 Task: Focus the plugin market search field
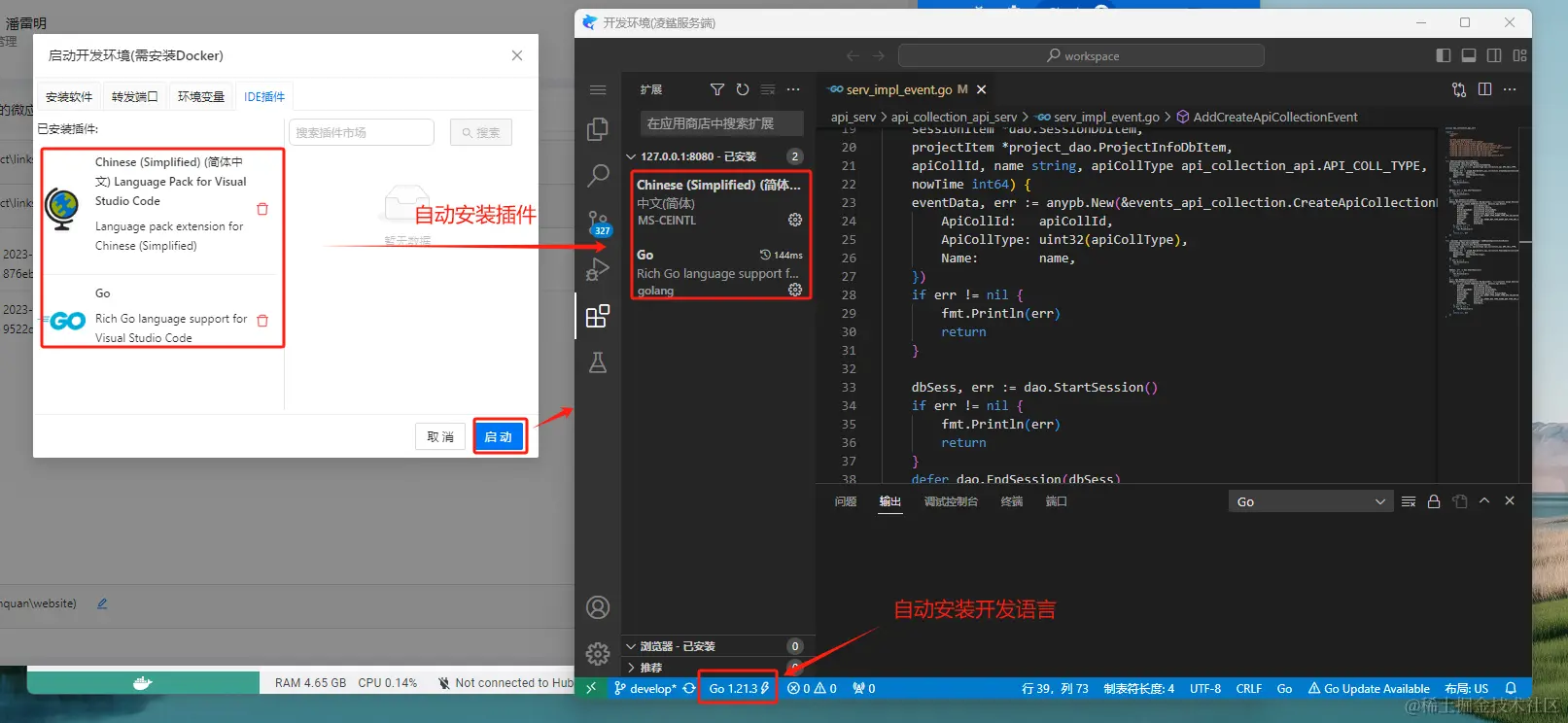[x=362, y=132]
